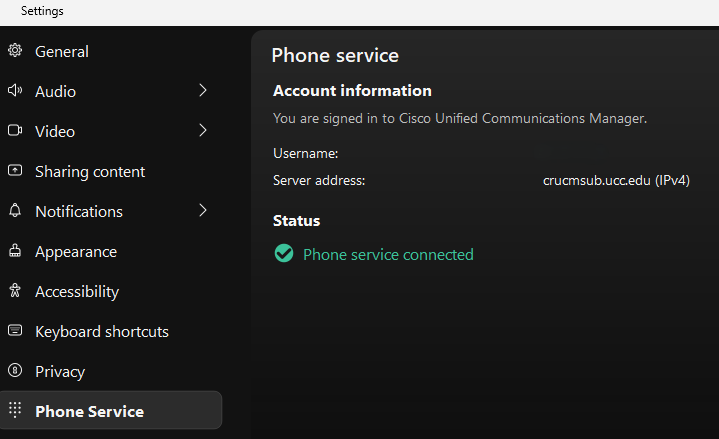Click the Keyboard shortcuts icon
Viewport: 719px width, 439px height.
coord(15,331)
